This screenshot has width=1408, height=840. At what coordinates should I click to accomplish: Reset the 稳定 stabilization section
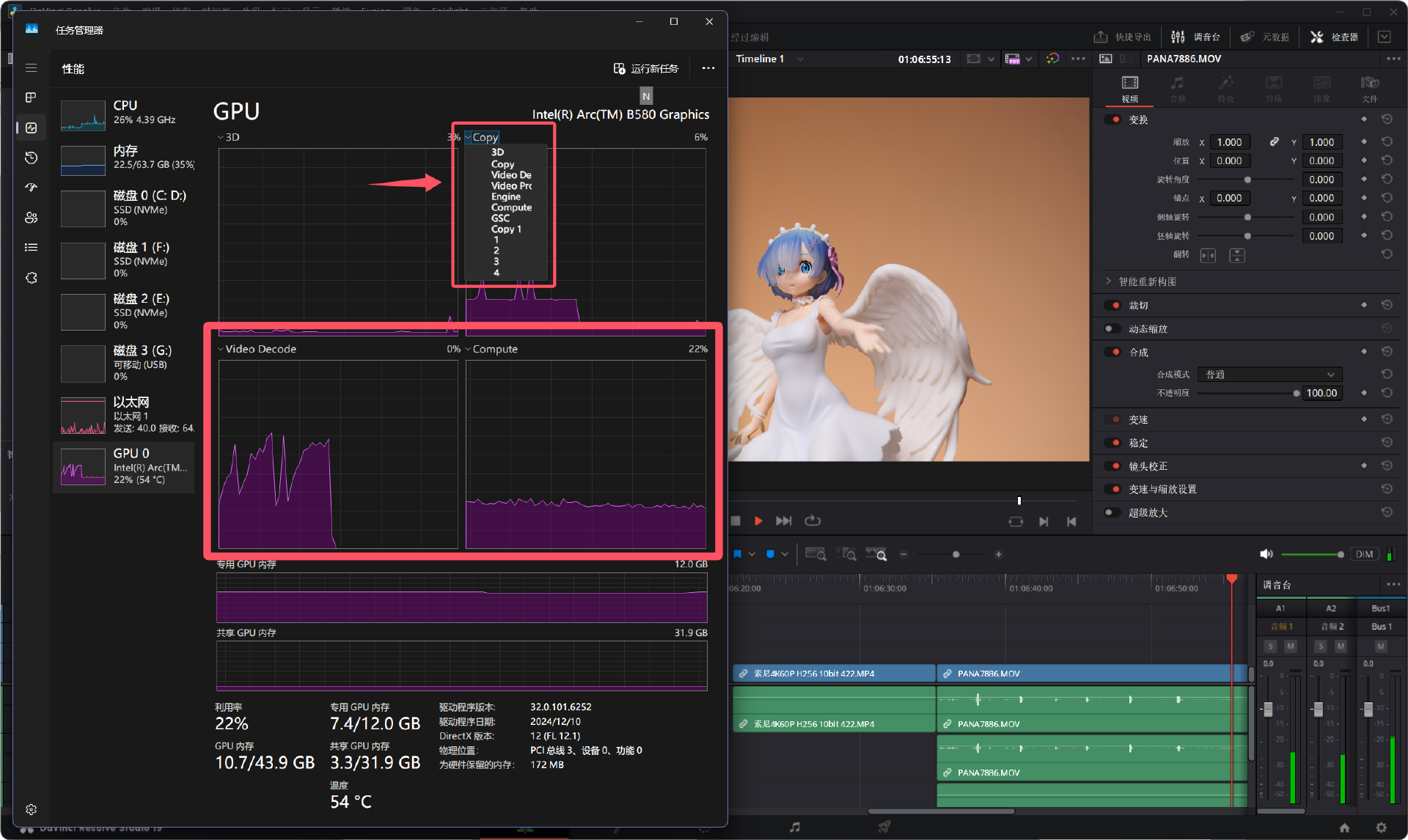tap(1387, 443)
